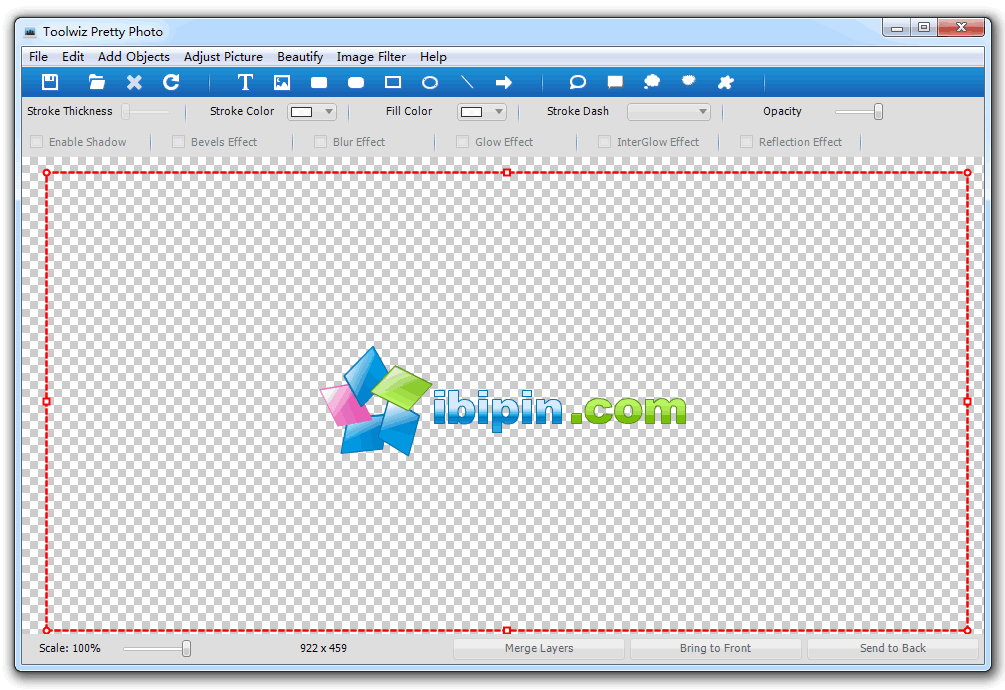Click the Bring to Front button
1005x690 pixels.
(x=715, y=648)
